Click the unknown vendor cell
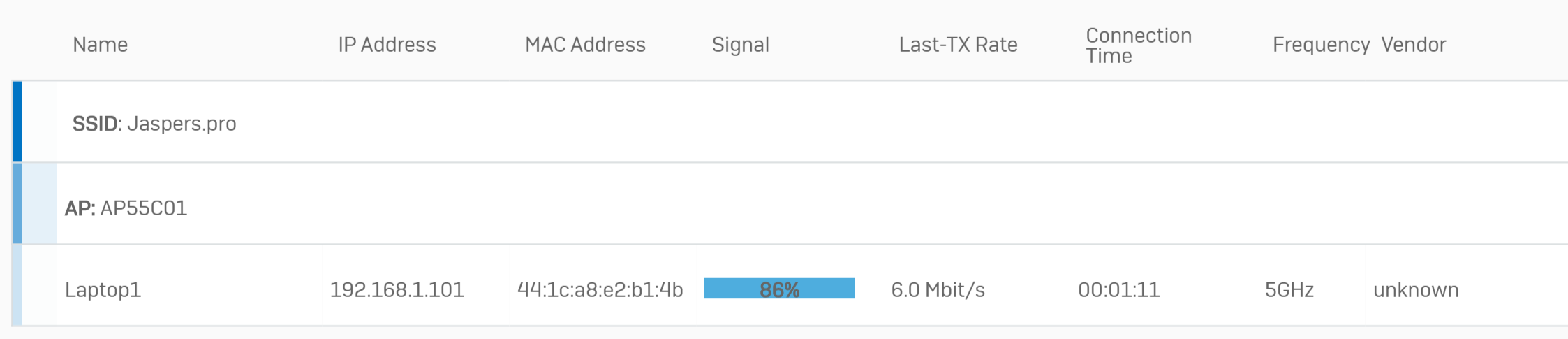 (1415, 289)
